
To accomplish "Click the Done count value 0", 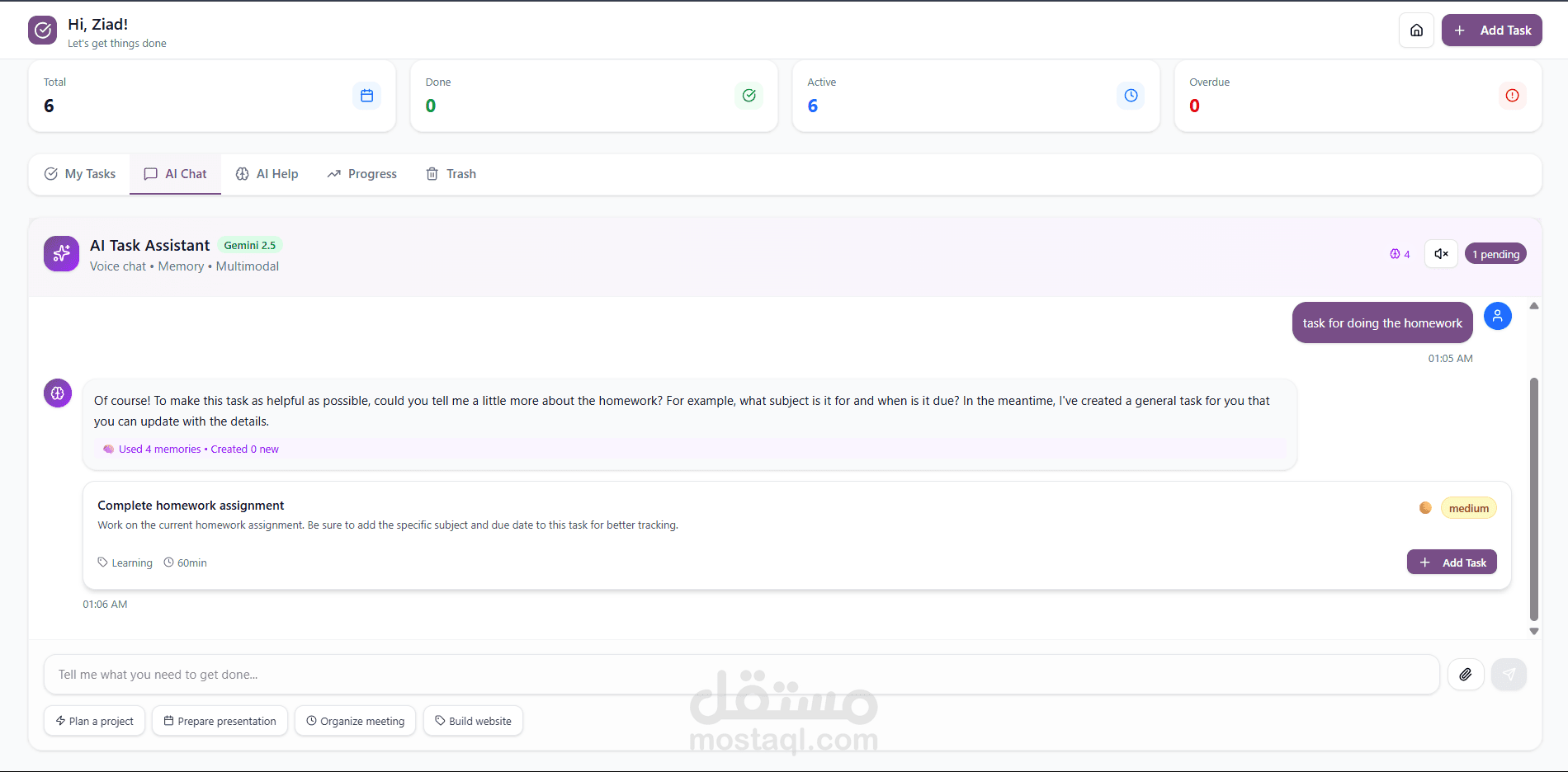I will [x=431, y=106].
